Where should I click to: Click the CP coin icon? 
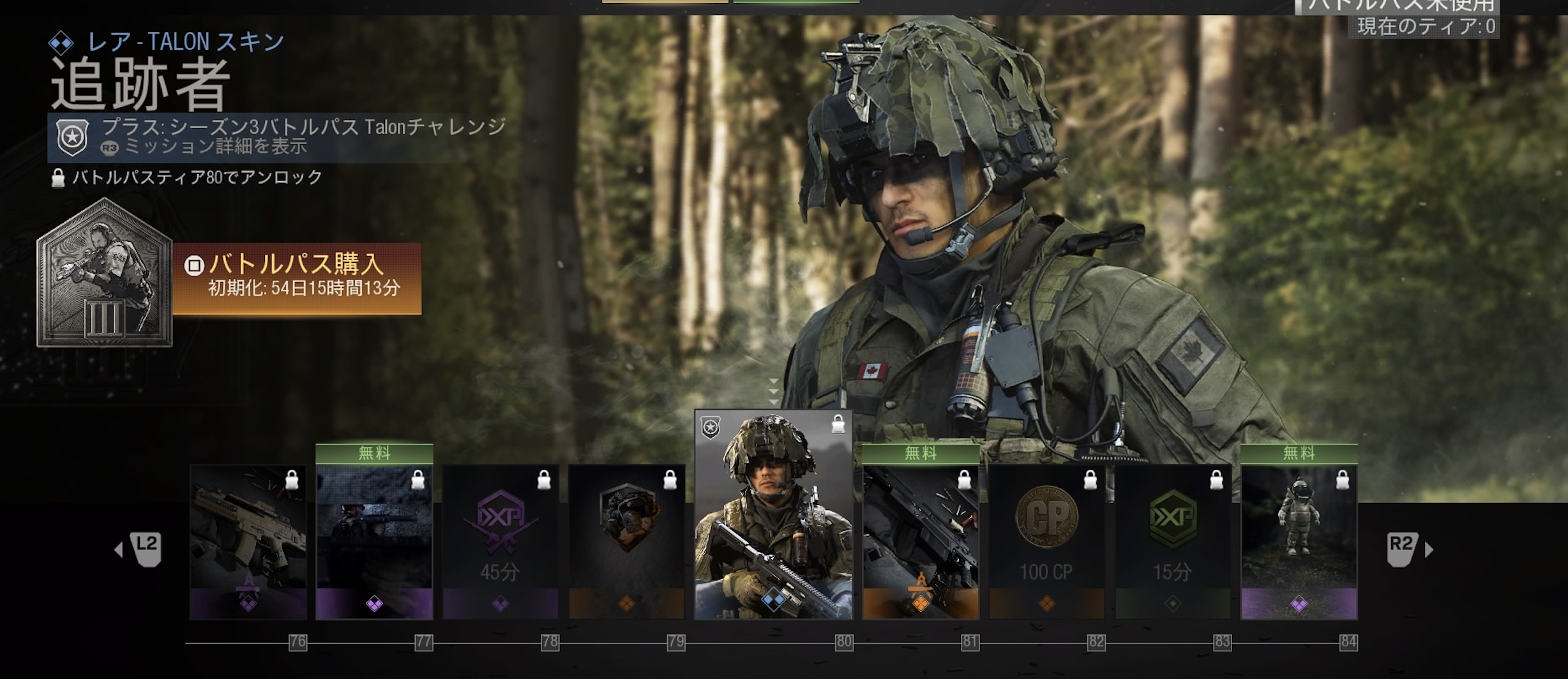click(1046, 517)
